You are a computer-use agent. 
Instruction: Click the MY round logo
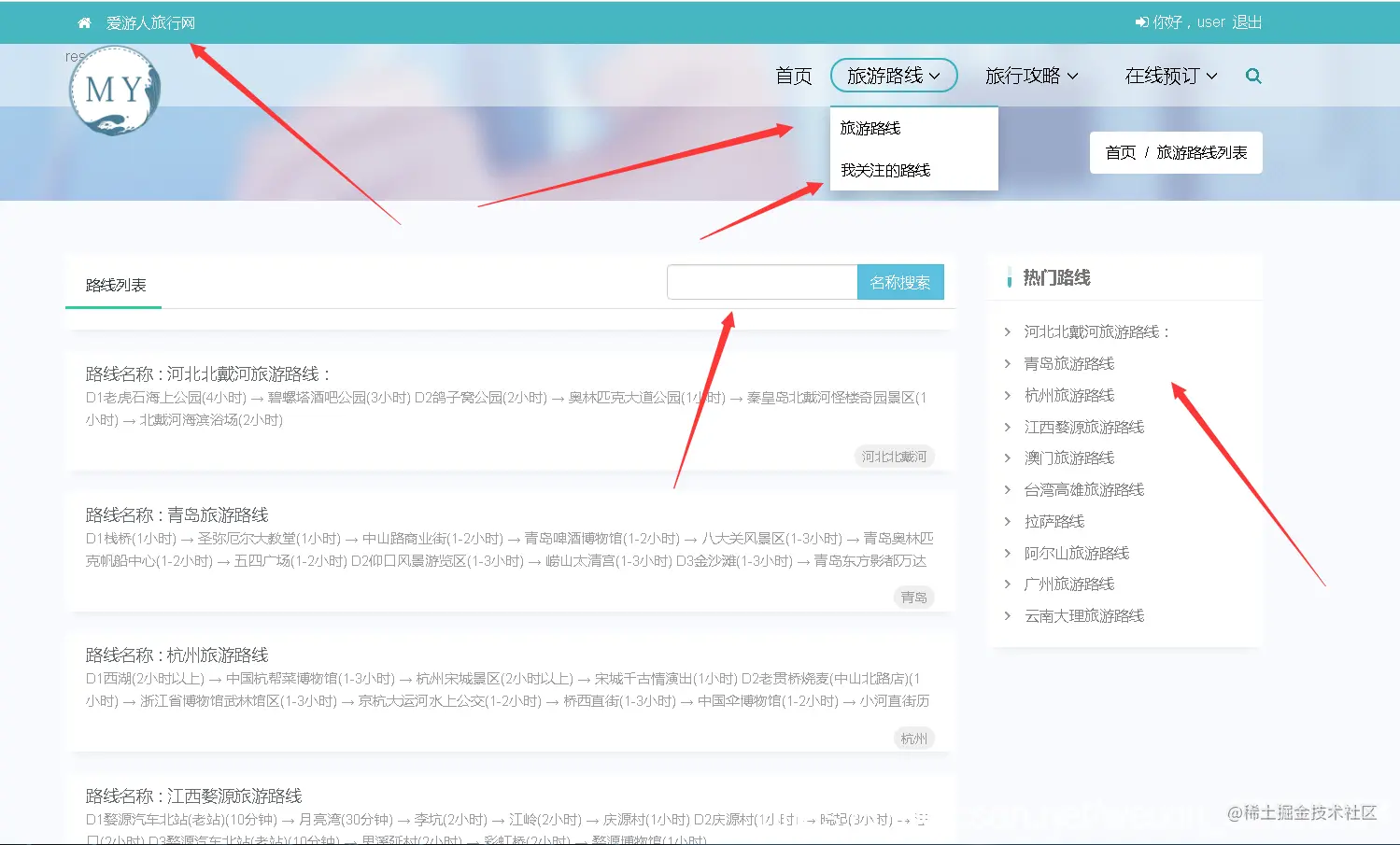[x=115, y=91]
